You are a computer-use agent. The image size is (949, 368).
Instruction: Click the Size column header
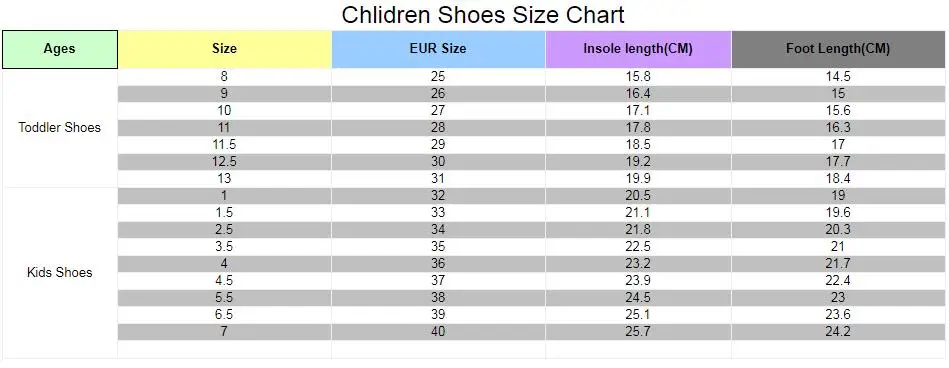[x=225, y=49]
